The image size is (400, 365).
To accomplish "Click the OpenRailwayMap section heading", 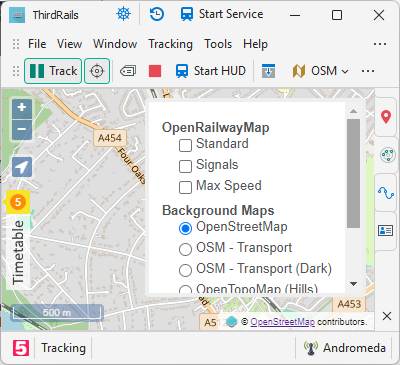I will tap(215, 127).
